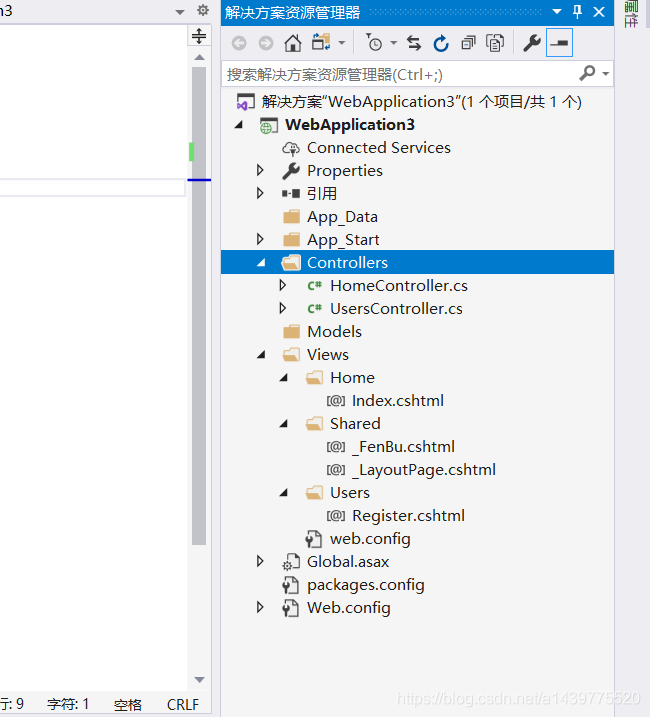Click the editor scrollbar down arrow
650x717 pixels.
pyautogui.click(x=199, y=680)
